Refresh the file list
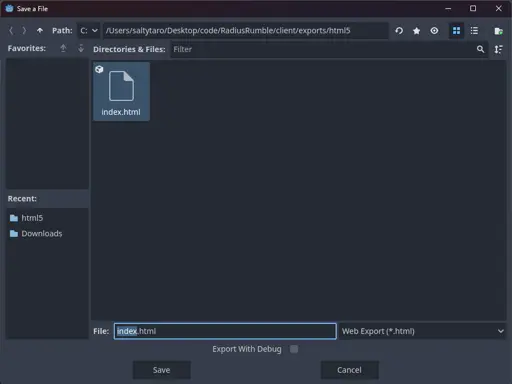This screenshot has height=384, width=512. (x=399, y=31)
